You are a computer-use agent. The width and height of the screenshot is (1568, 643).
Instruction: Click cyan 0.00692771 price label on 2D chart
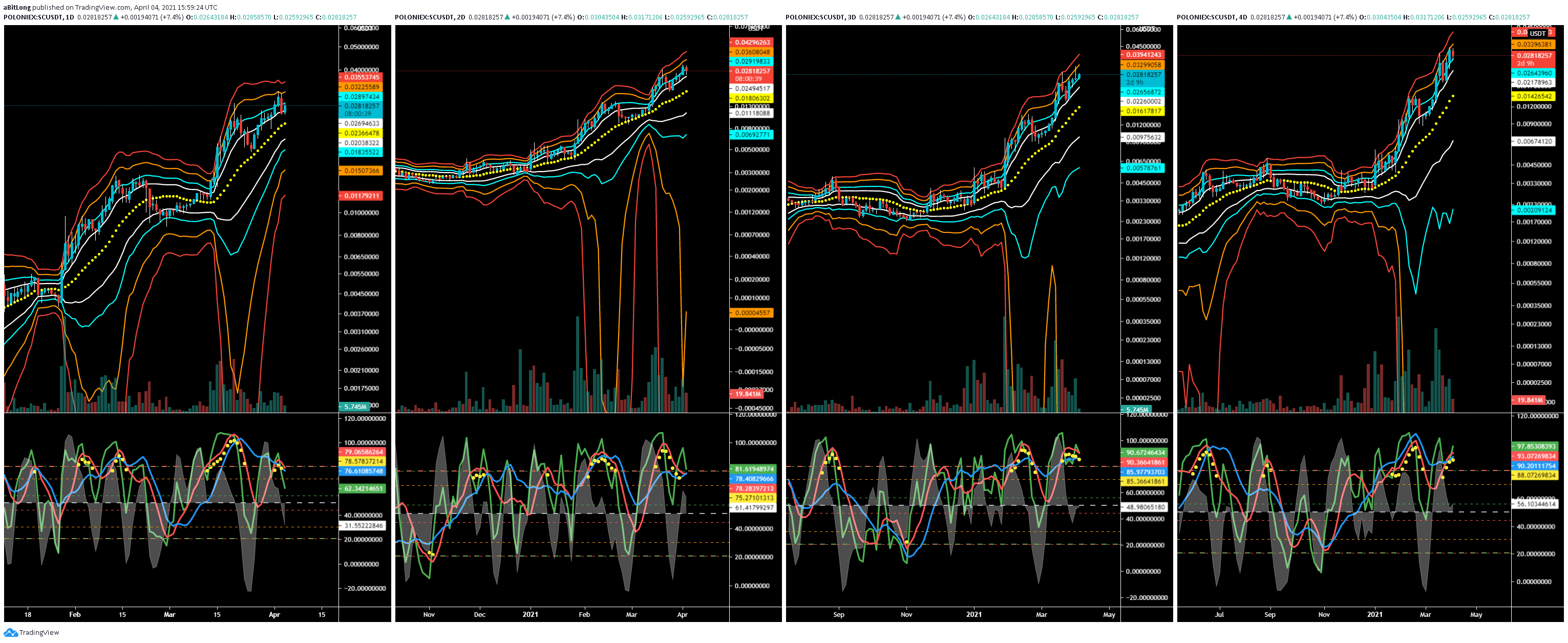[752, 135]
